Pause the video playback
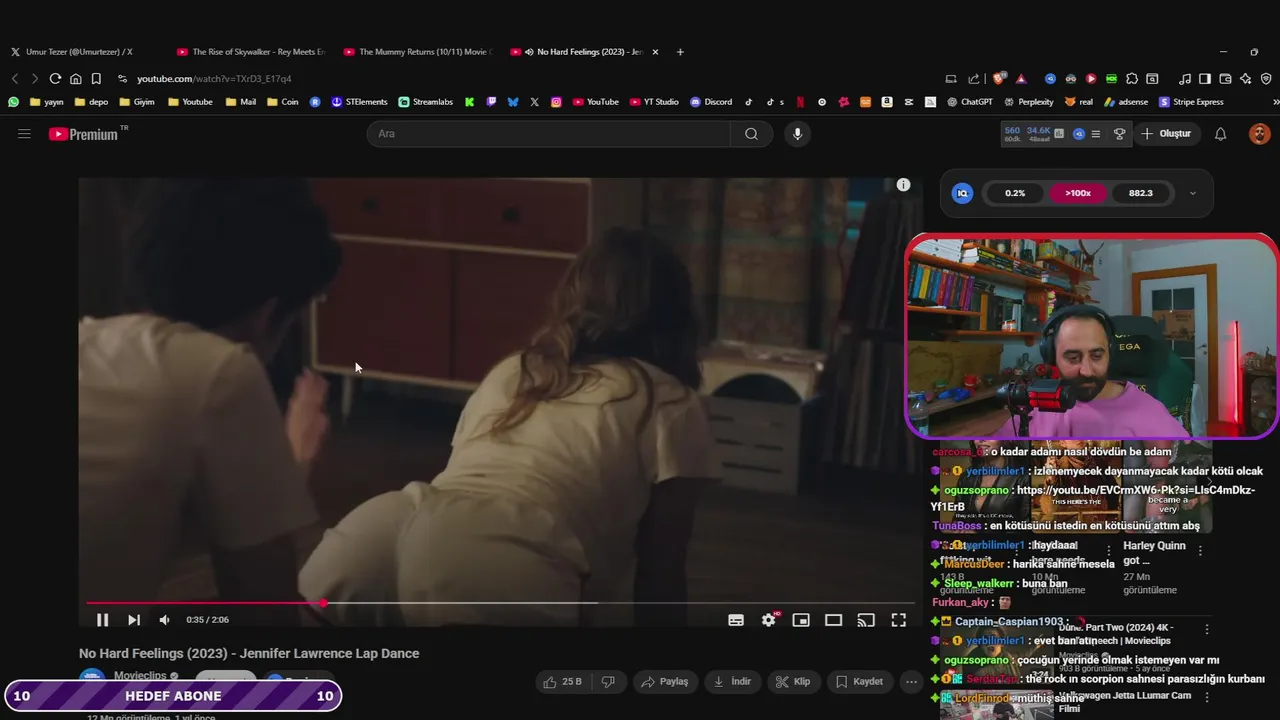 click(x=102, y=620)
